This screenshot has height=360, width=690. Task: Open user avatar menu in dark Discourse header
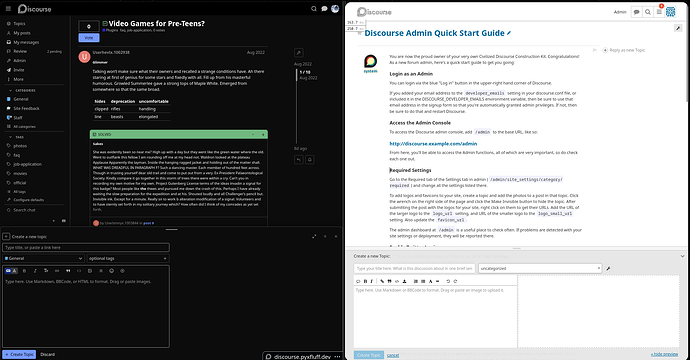(335, 8)
